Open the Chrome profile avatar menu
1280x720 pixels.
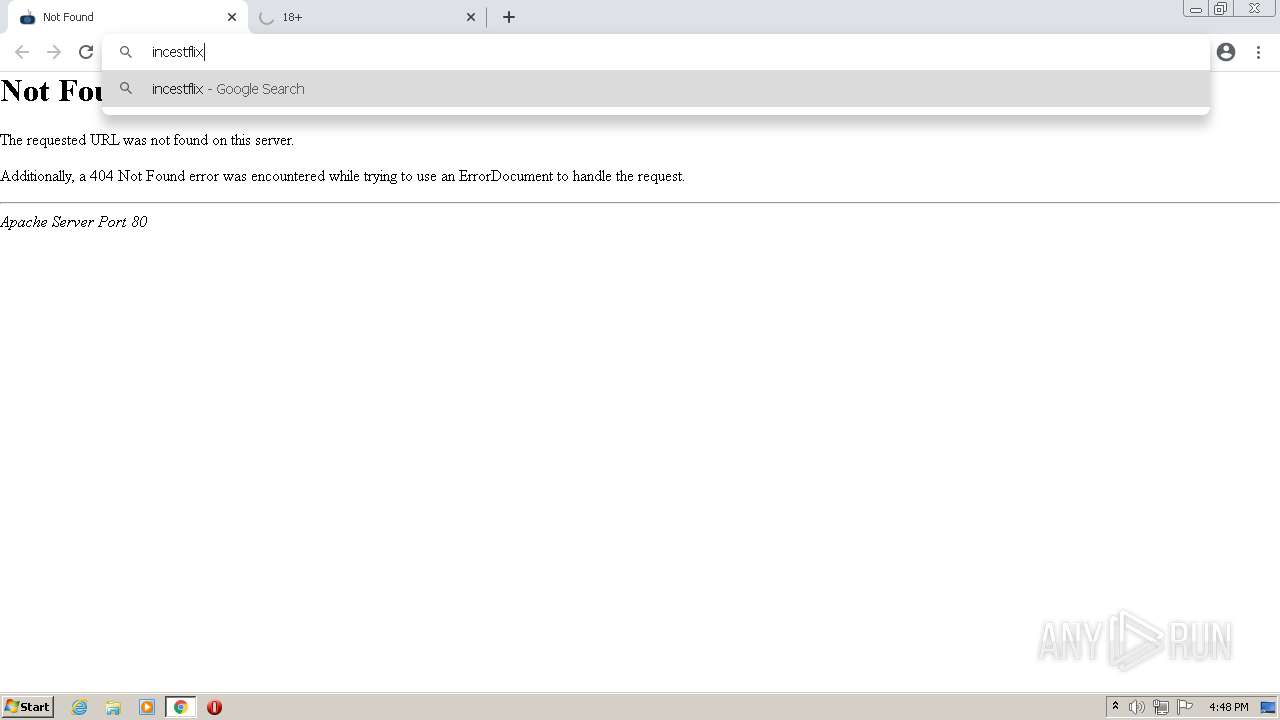click(1226, 52)
